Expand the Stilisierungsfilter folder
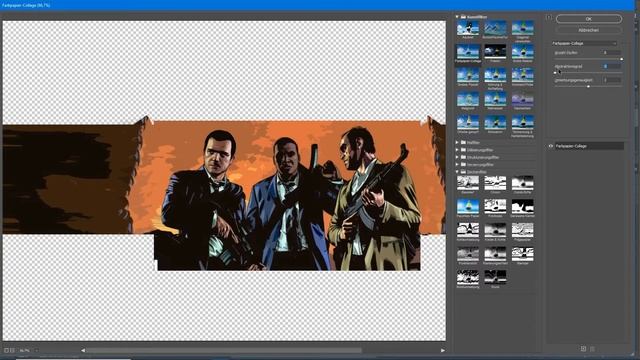This screenshot has width=640, height=360. coord(457,150)
